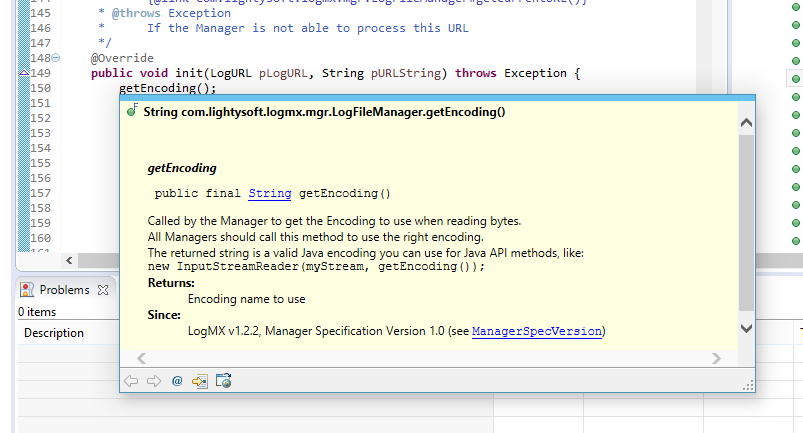Collapse the fold marker at line 148

click(x=55, y=58)
